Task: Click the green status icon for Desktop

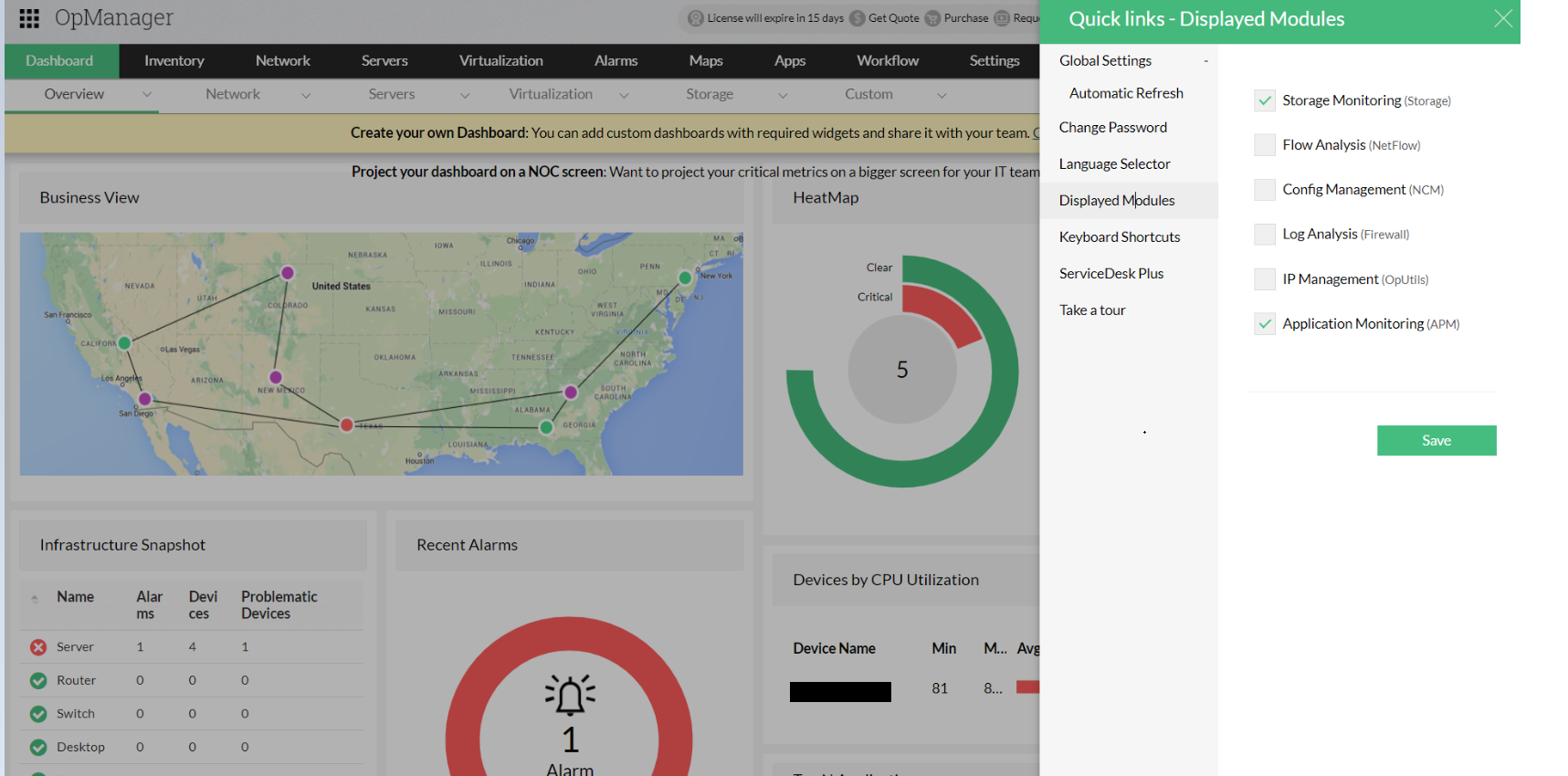Action: (38, 747)
